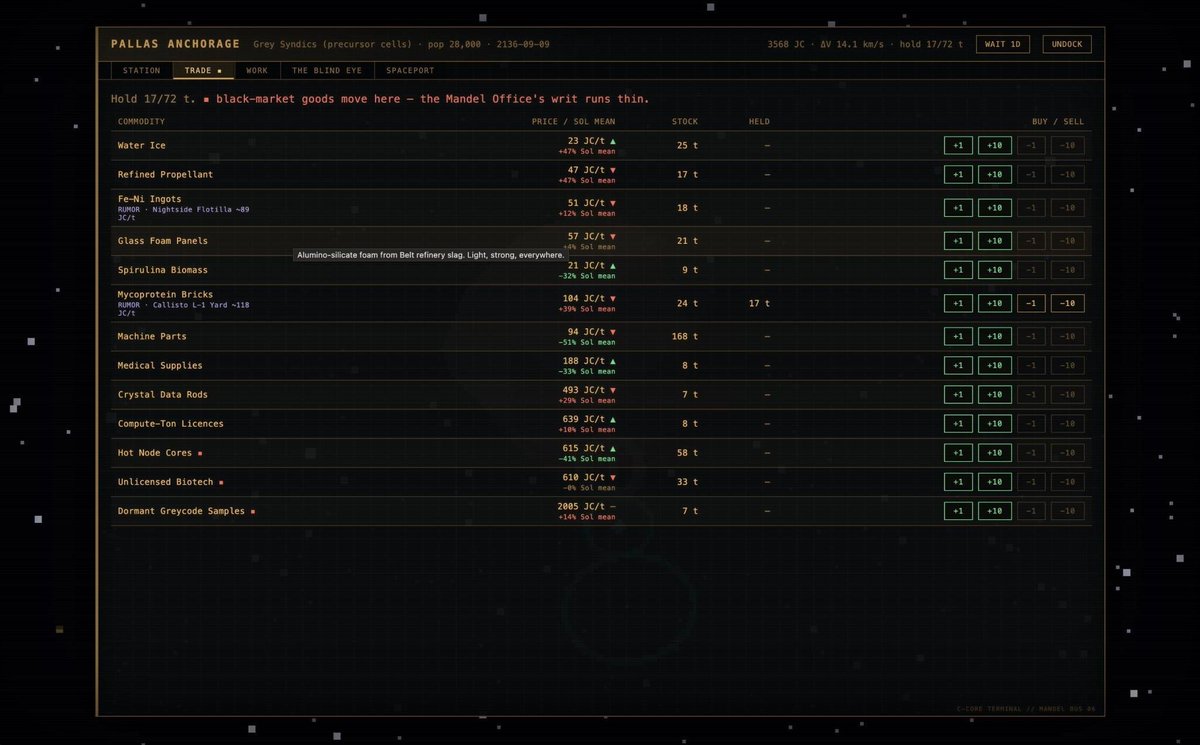Click the 168 t Machine Parts stock
The width and height of the screenshot is (1200, 745).
click(685, 336)
